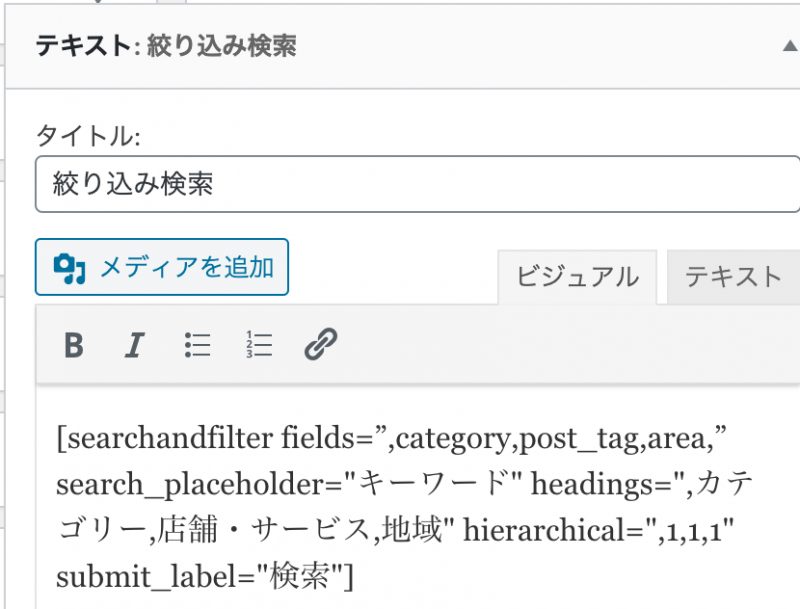Toggle bold formatting in the editor toolbar
The height and width of the screenshot is (609, 800).
[x=73, y=345]
